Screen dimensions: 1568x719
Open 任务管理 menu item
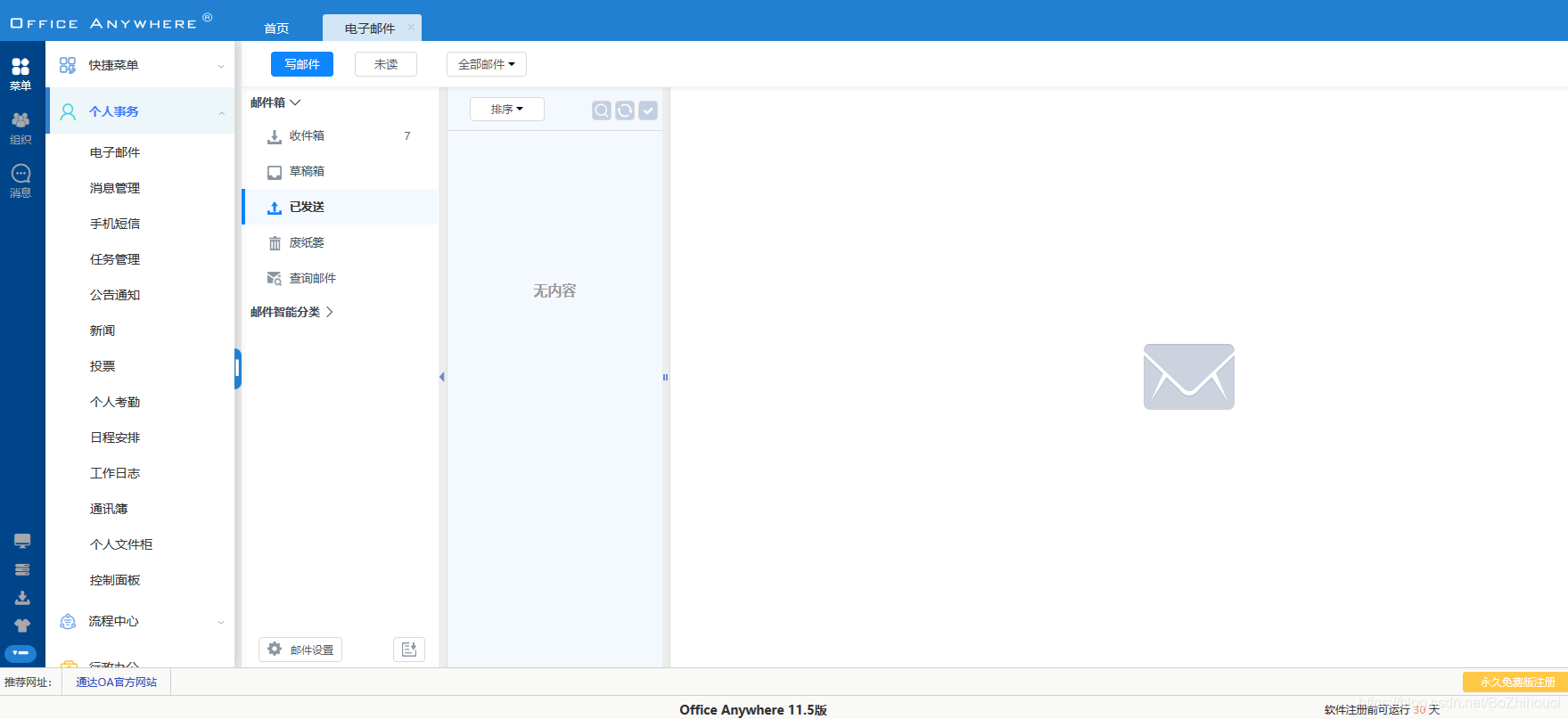(x=115, y=259)
